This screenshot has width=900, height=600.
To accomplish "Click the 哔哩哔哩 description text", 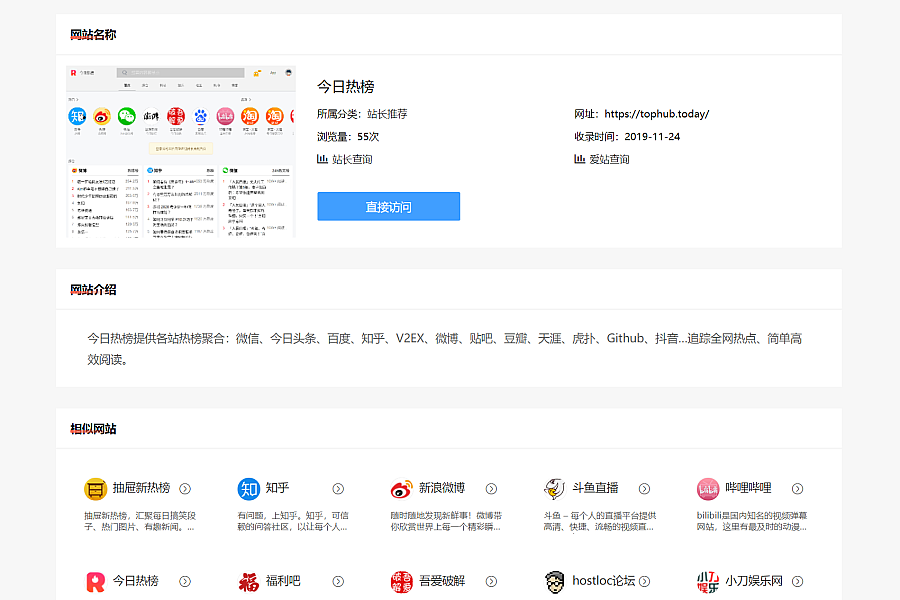I will click(x=752, y=521).
